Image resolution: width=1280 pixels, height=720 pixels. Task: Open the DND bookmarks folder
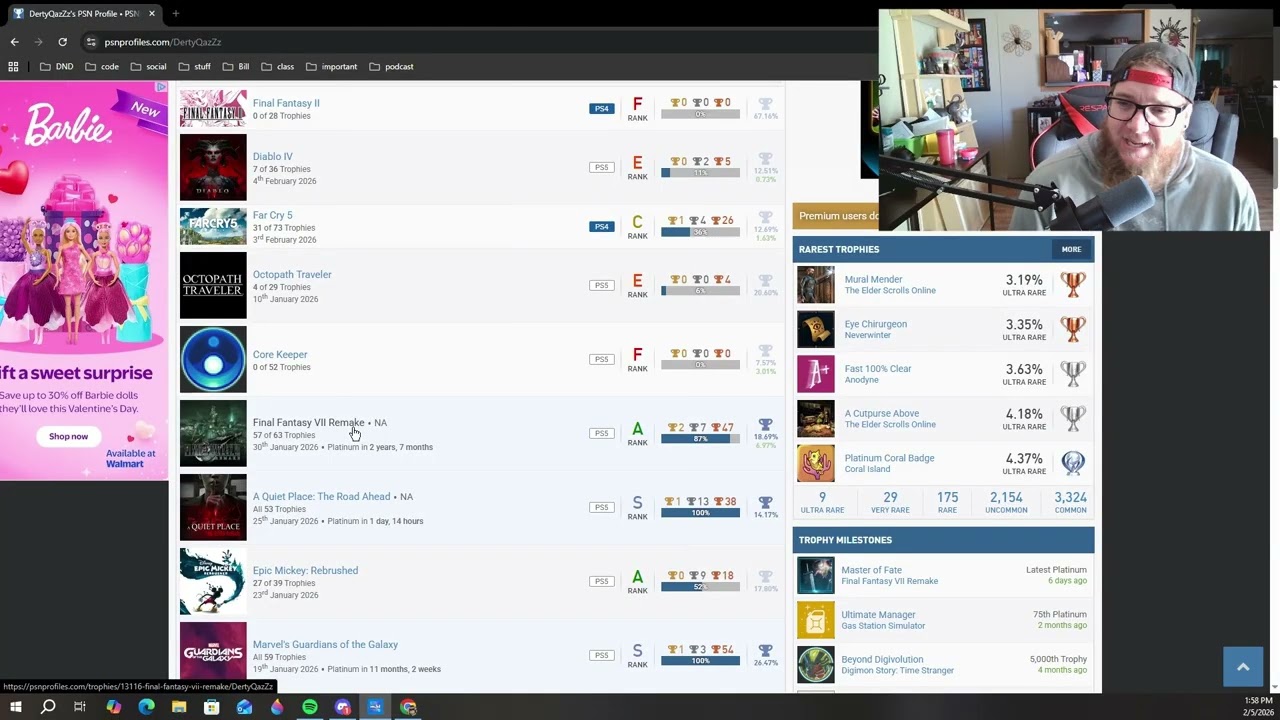pyautogui.click(x=56, y=67)
